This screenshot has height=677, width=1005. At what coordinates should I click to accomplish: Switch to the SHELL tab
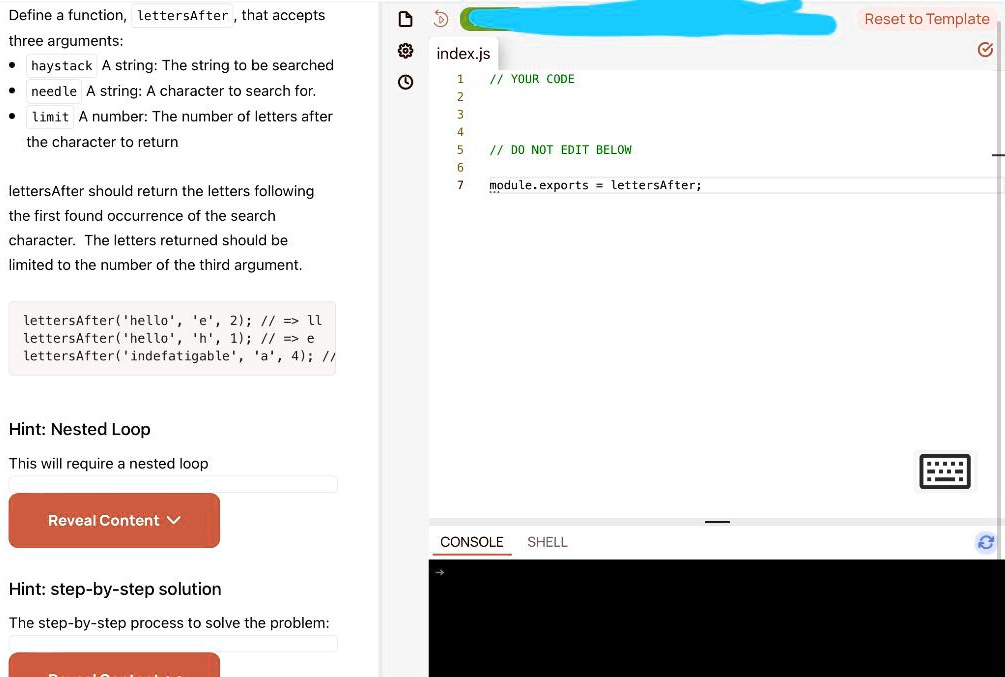pos(548,542)
